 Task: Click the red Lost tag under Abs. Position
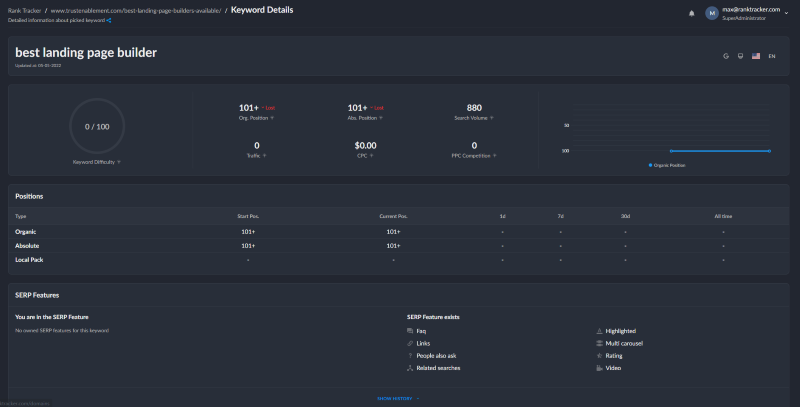point(377,108)
